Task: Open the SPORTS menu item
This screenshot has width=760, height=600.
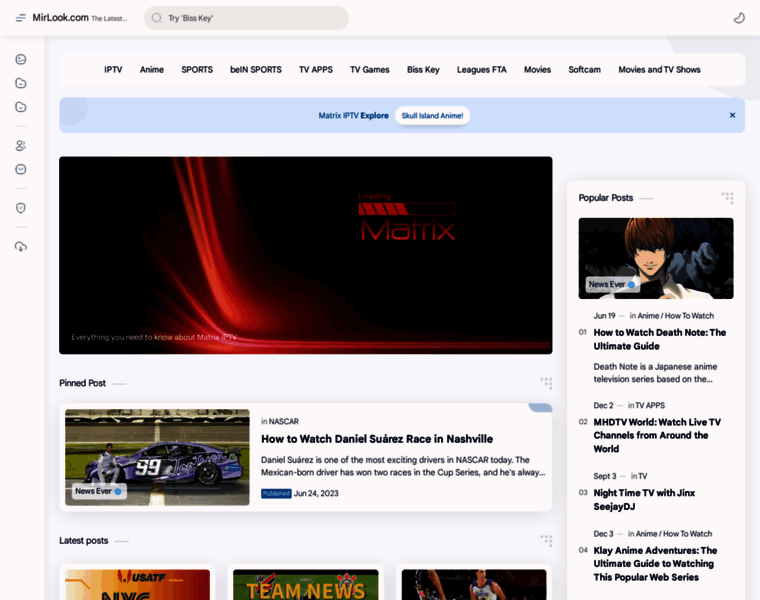Action: click(197, 70)
